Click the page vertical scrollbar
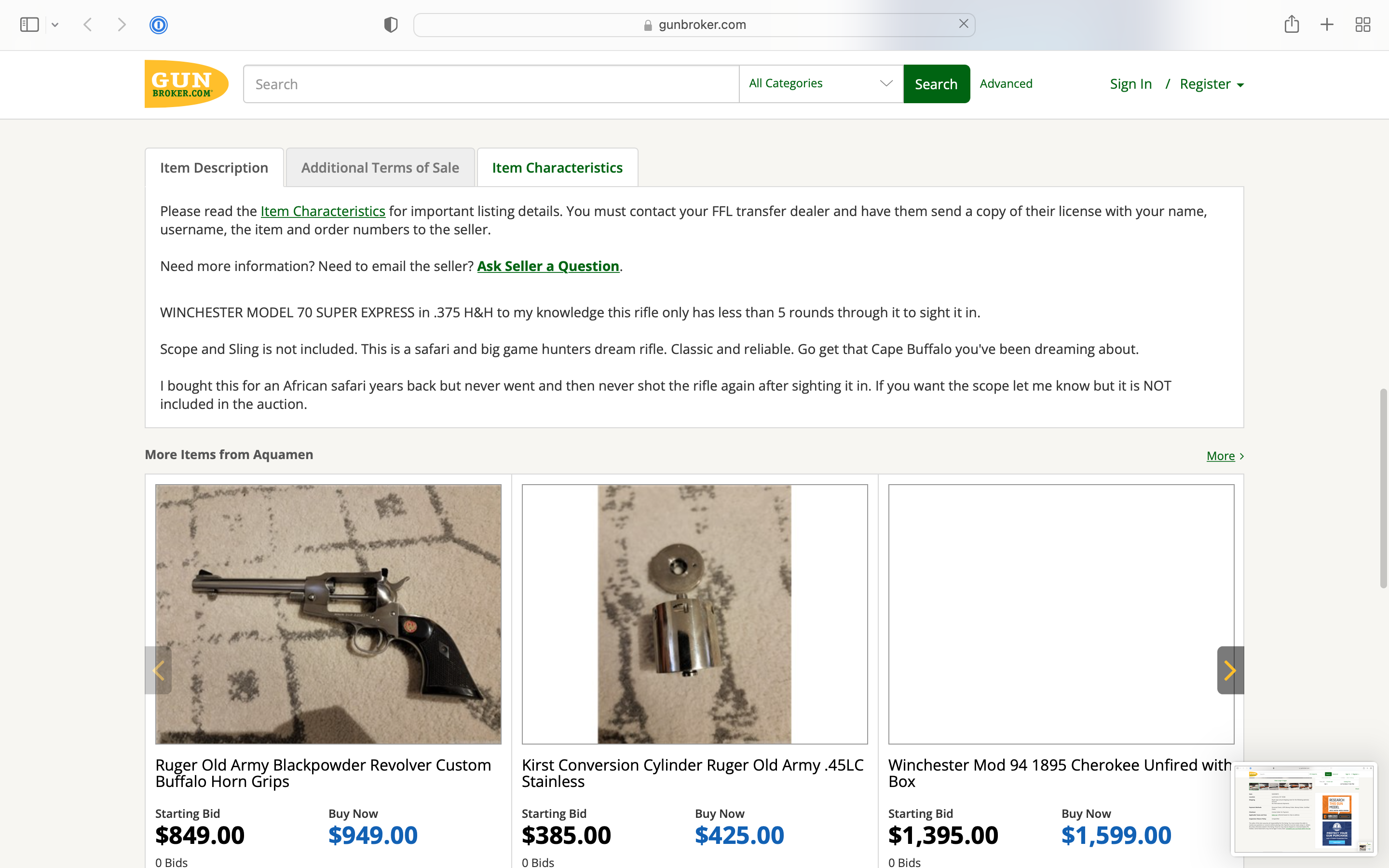1389x868 pixels. click(1383, 488)
